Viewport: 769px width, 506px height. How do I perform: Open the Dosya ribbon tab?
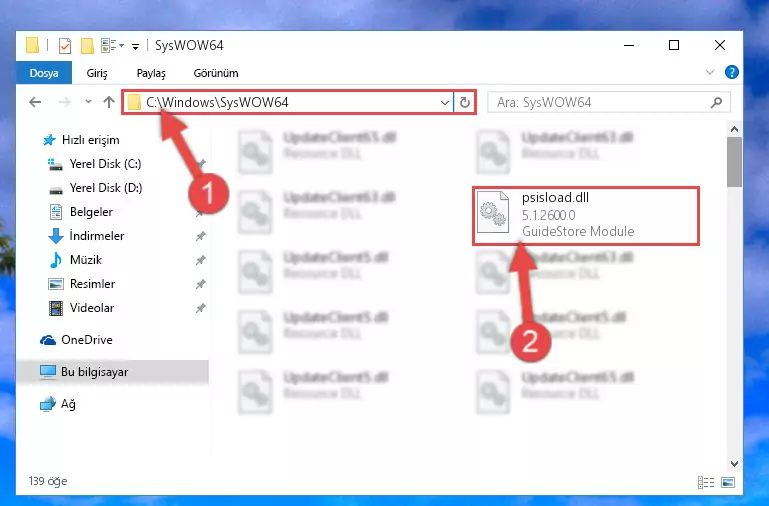[x=44, y=73]
